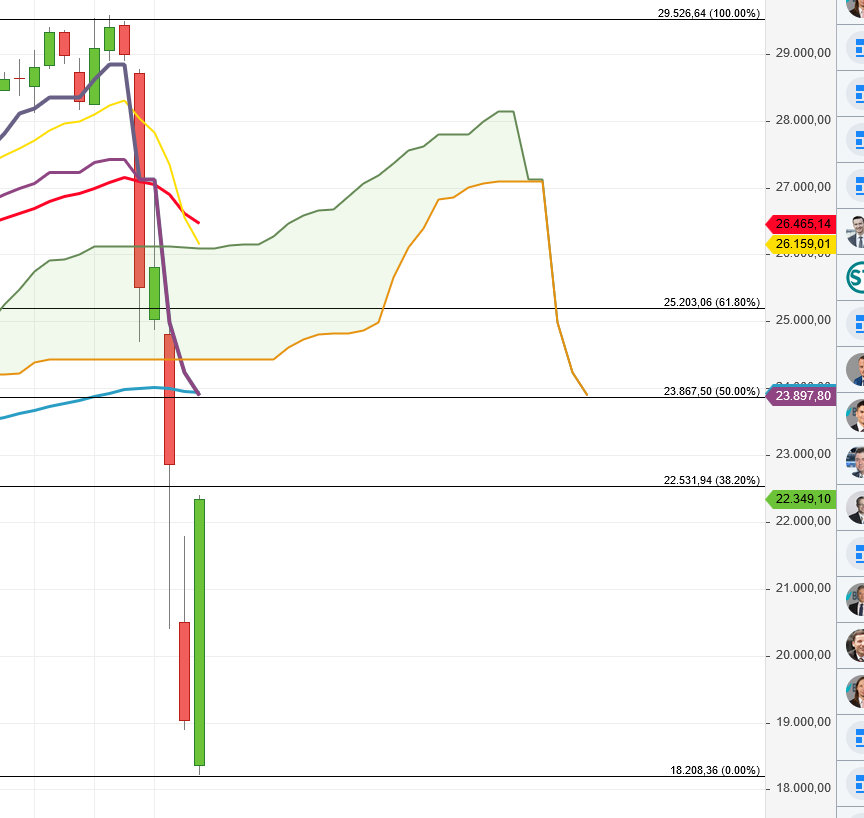
Task: Click the 25.000,00 axis label
Action: [803, 320]
